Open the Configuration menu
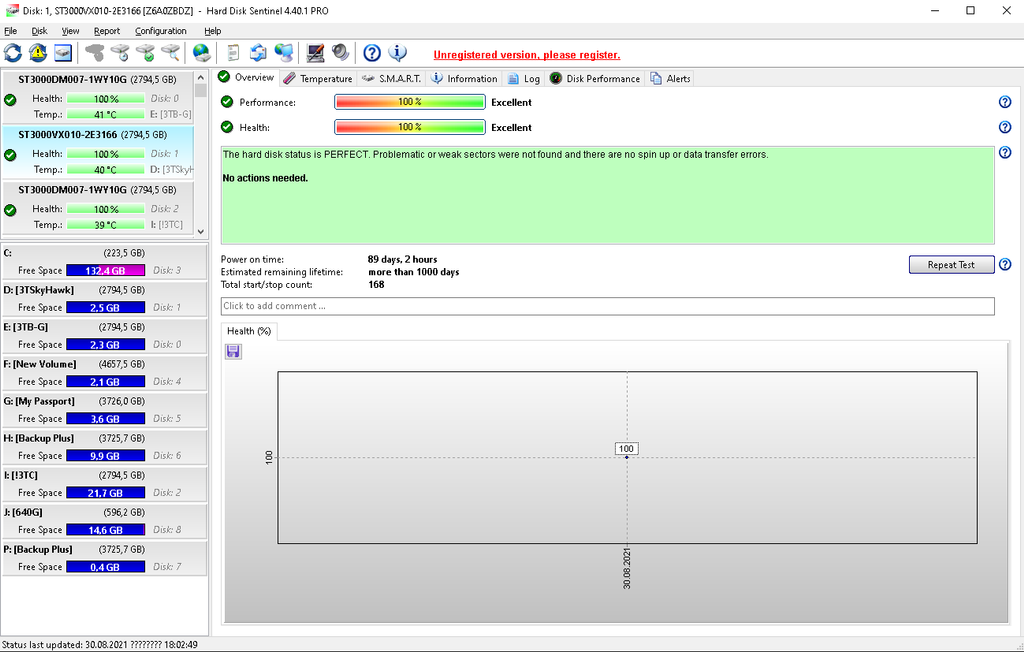Image resolution: width=1024 pixels, height=652 pixels. pyautogui.click(x=161, y=31)
